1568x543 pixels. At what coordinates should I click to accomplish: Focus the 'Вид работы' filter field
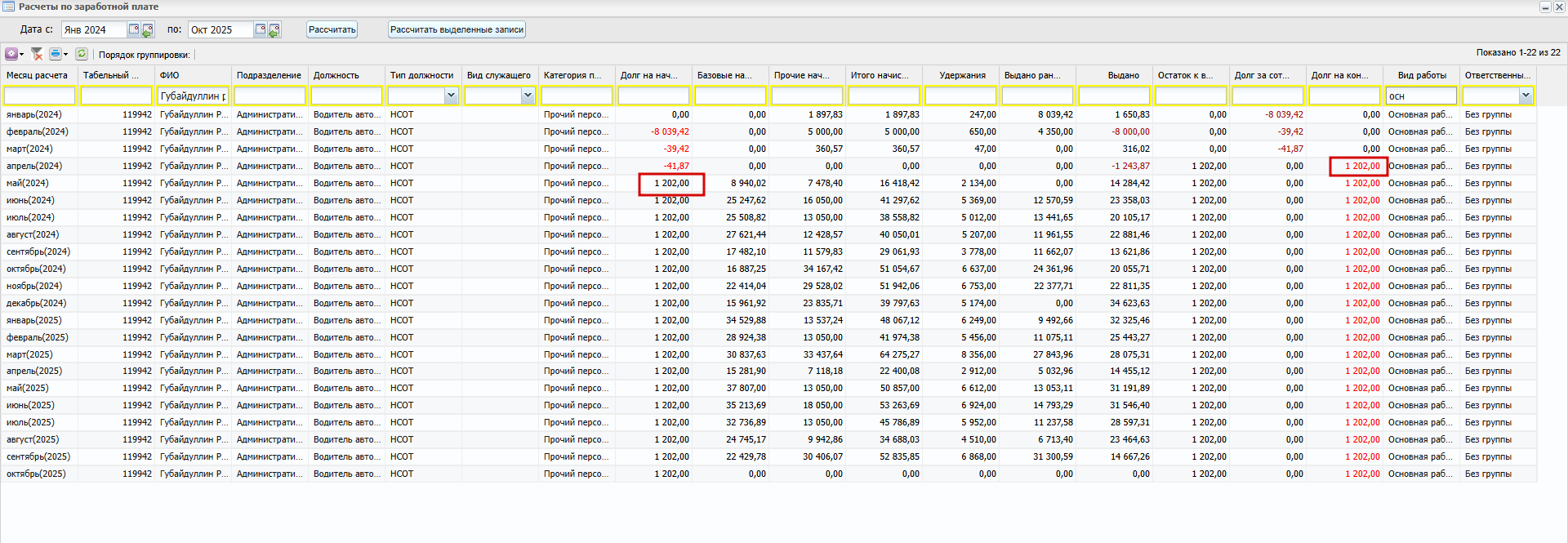pos(1421,96)
